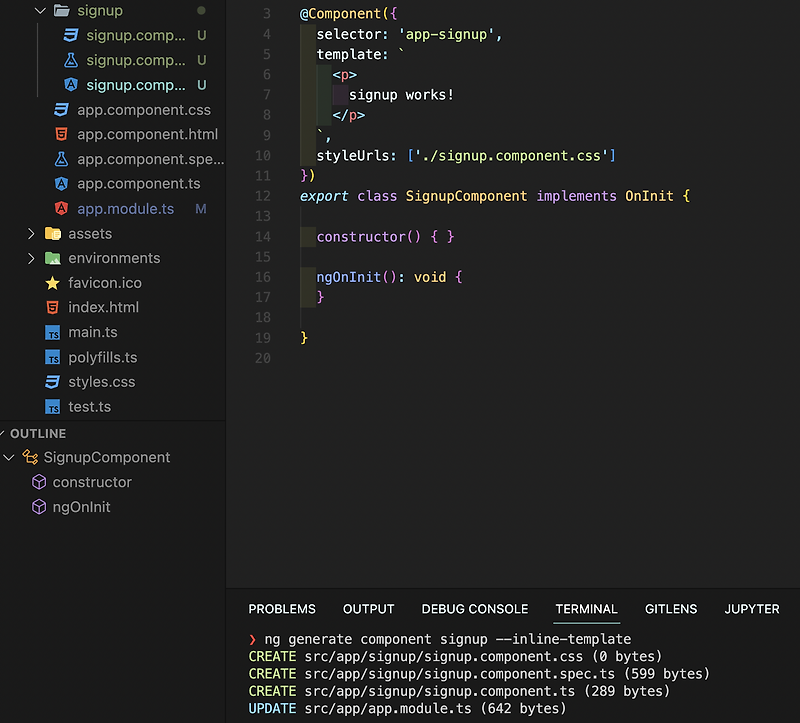Click the TypeScript icon next to main.ts
This screenshot has width=800, height=723.
pyautogui.click(x=53, y=332)
